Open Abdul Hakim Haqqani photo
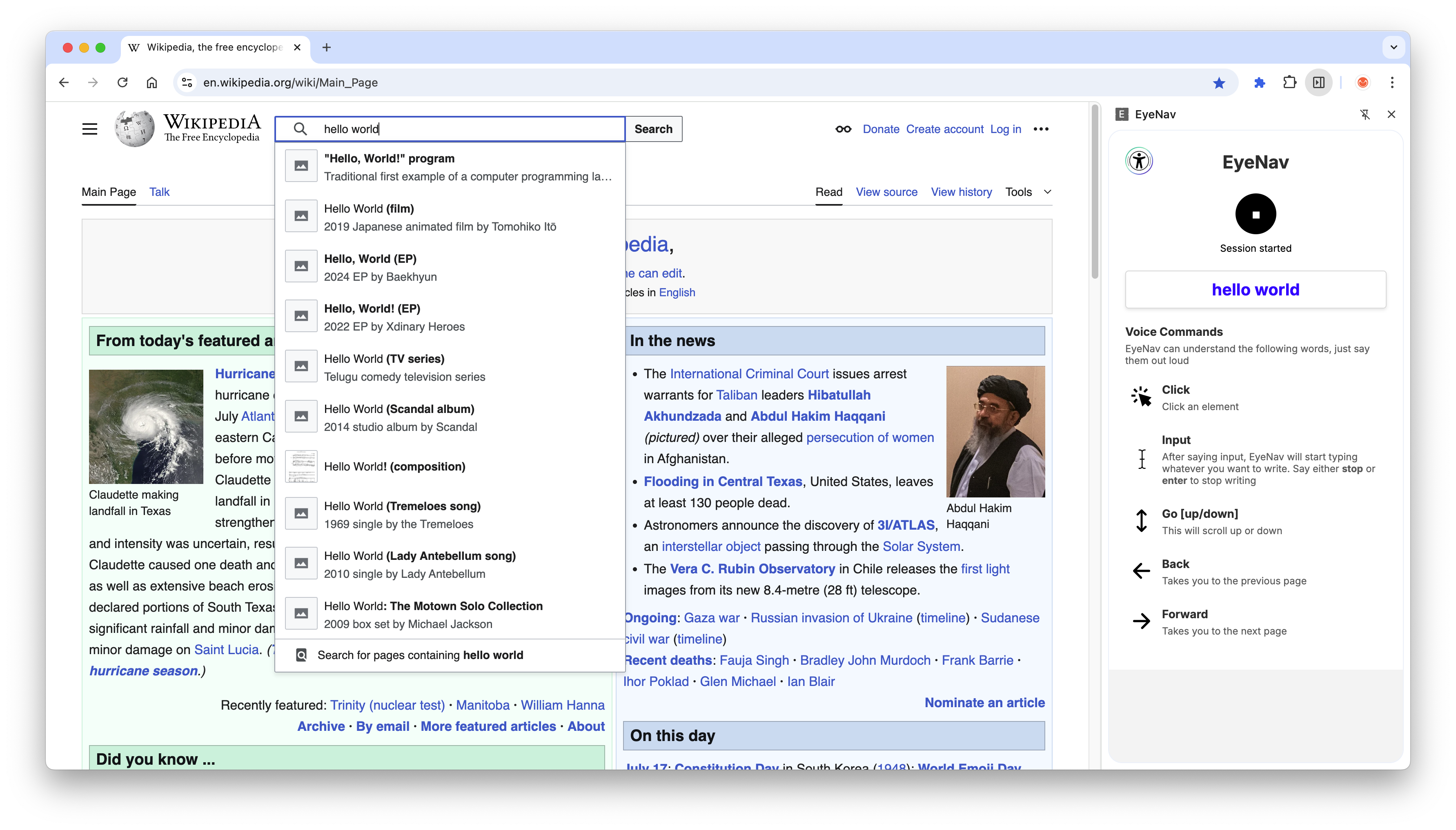Viewport: 1456px width, 830px height. tap(995, 432)
